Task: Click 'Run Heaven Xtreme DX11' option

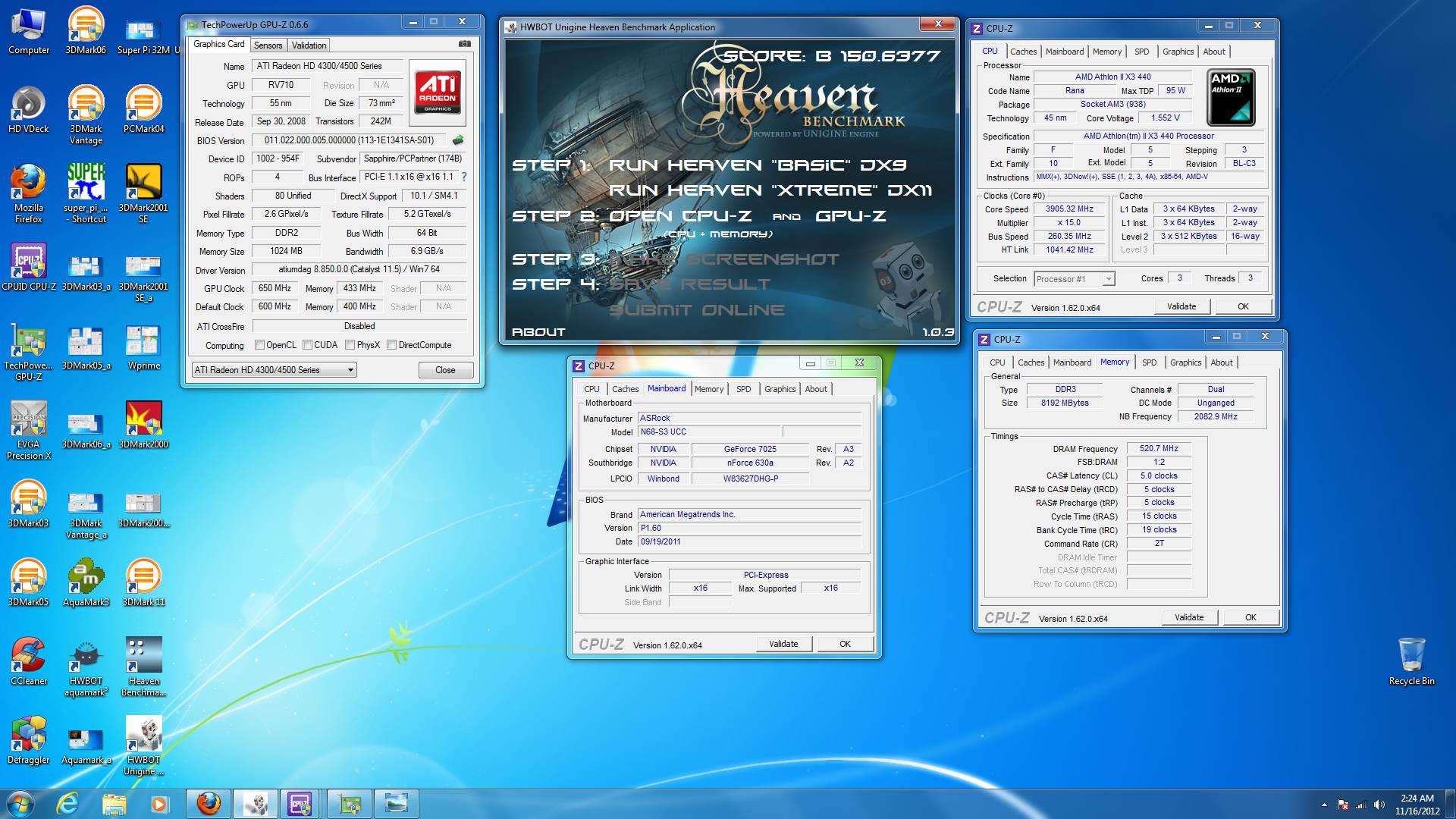Action: pyautogui.click(x=770, y=190)
